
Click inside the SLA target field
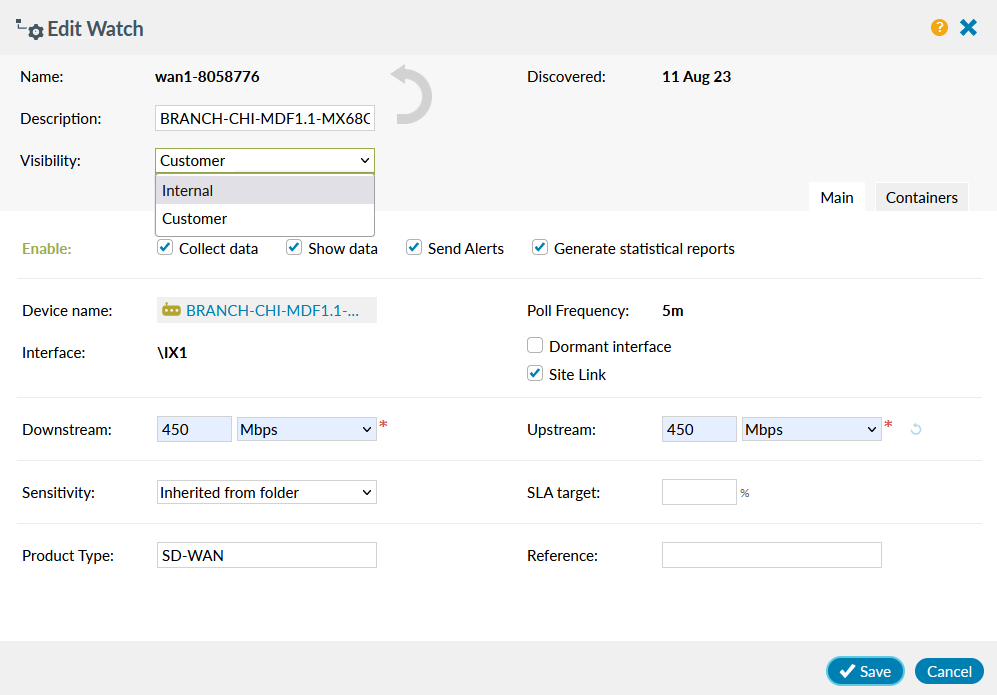tap(697, 492)
